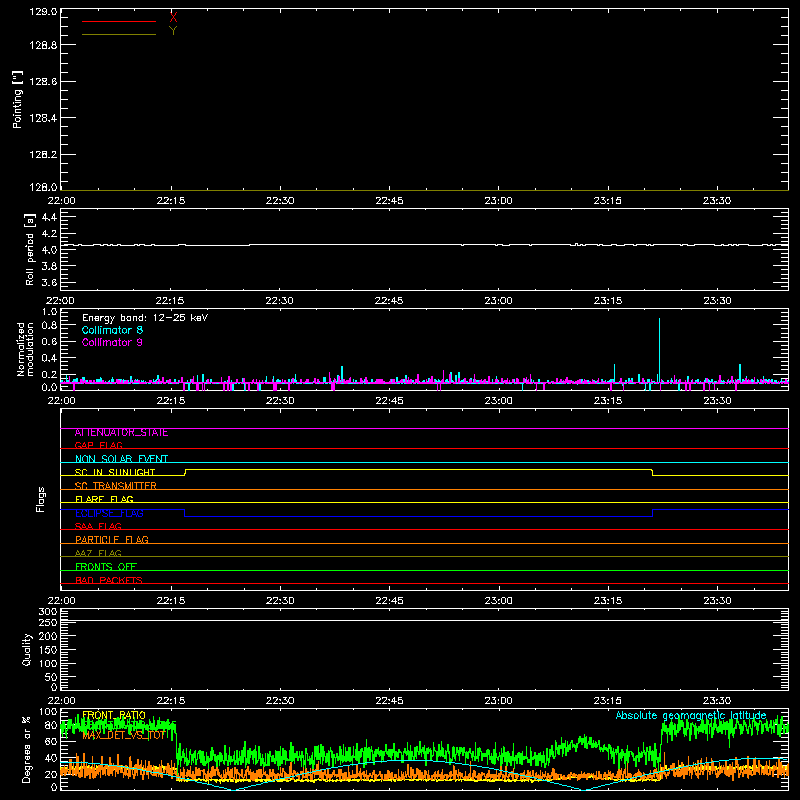
Task: Click the tallest cyan modulation spike
Action: 659,349
